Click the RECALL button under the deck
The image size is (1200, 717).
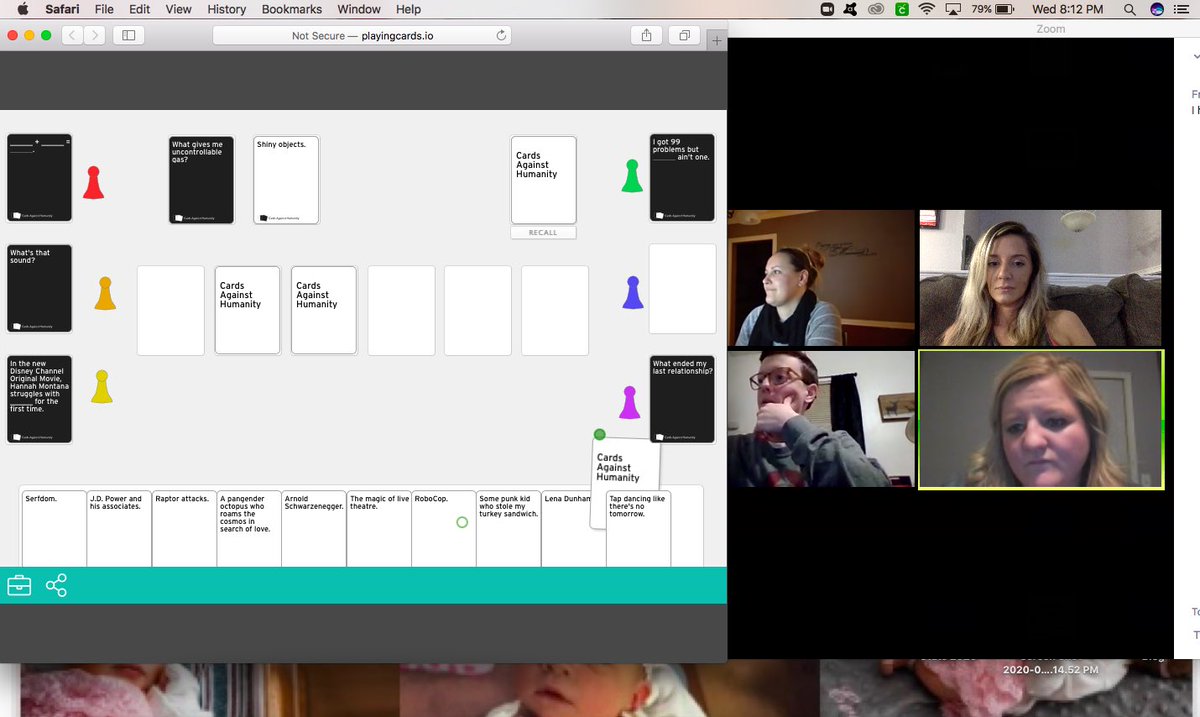click(x=543, y=232)
